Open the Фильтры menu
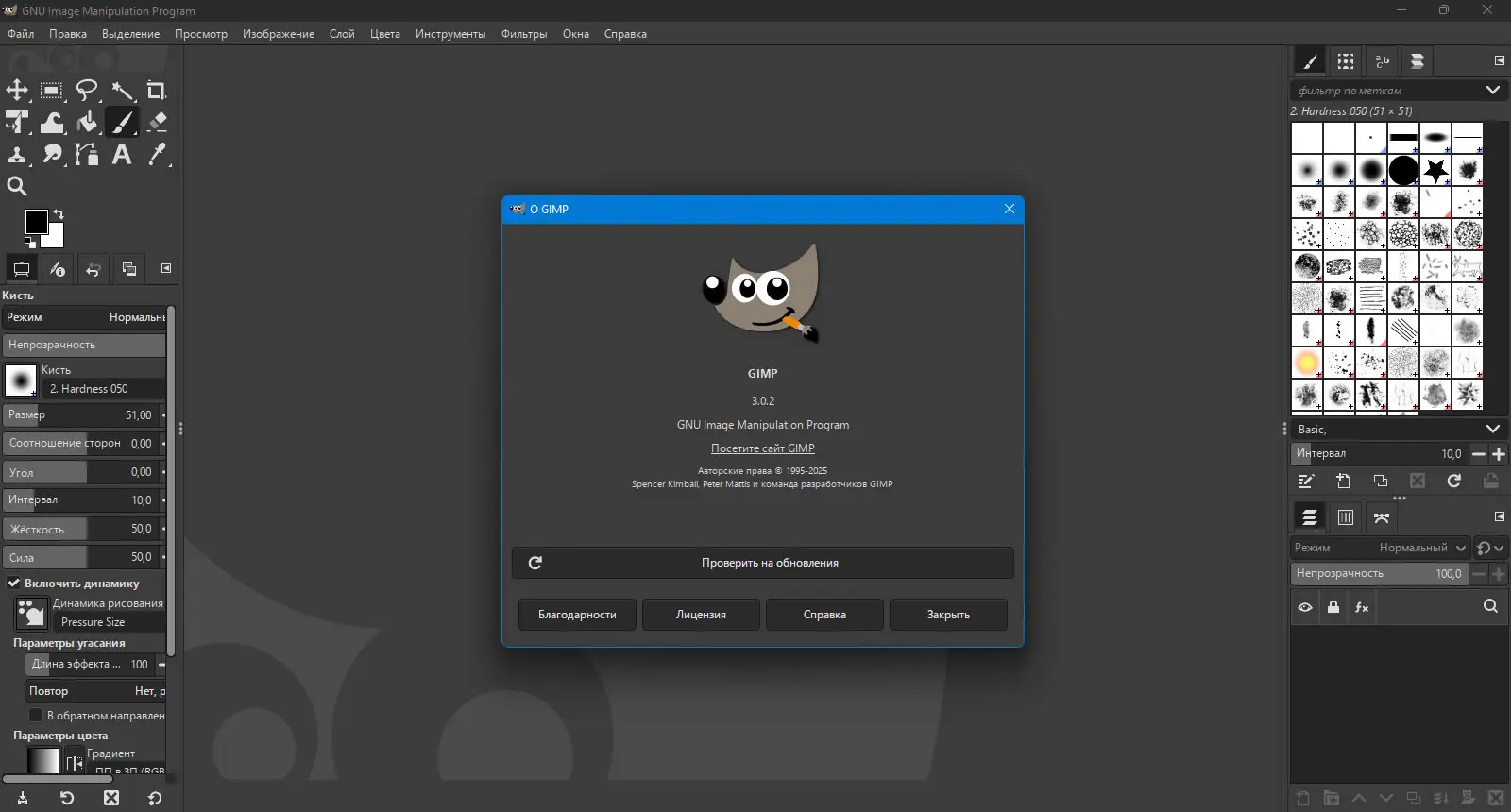Screen dimensions: 1511x812 click(524, 34)
